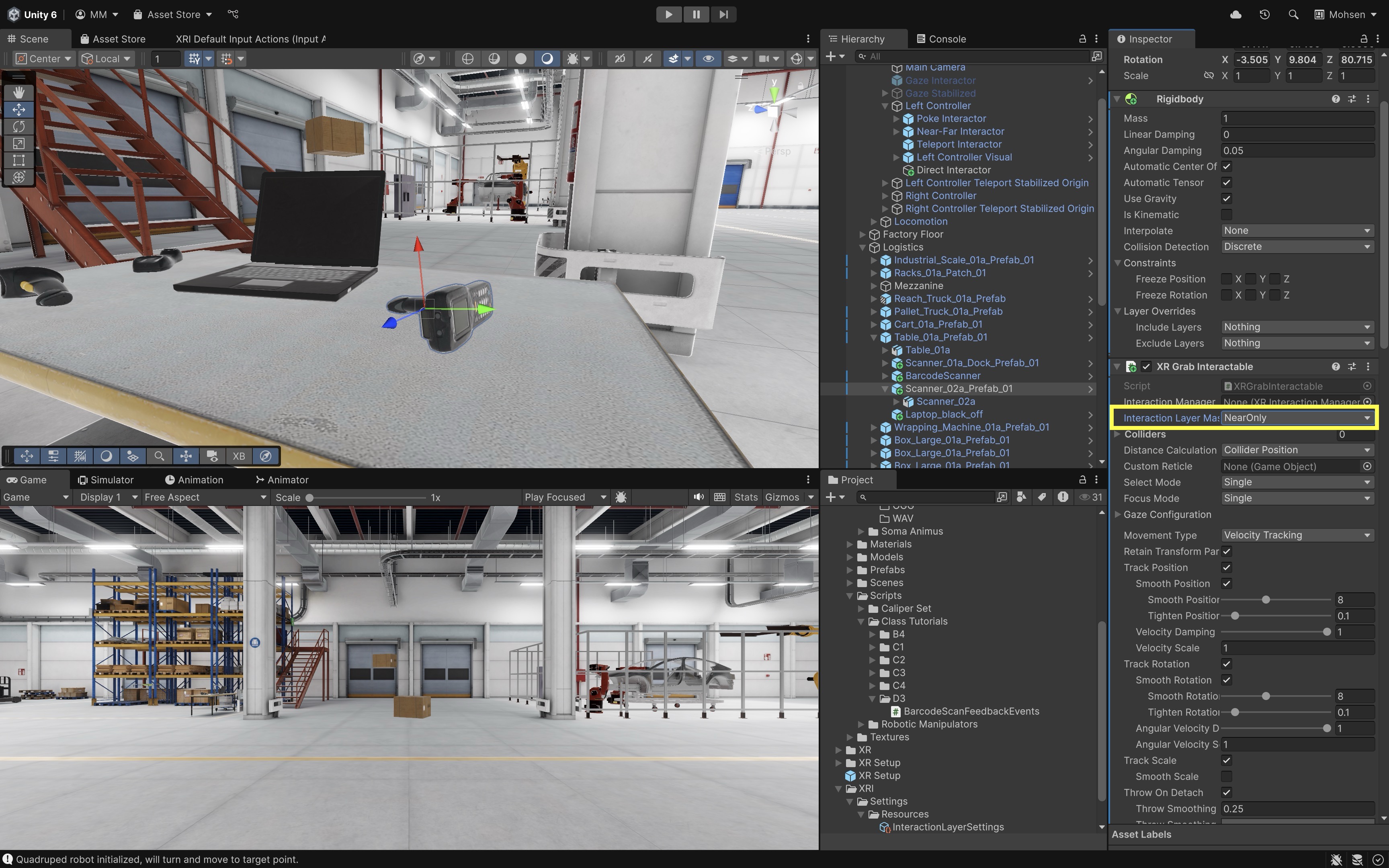Open the Interaction Layer Mask dropdown

(x=1297, y=418)
